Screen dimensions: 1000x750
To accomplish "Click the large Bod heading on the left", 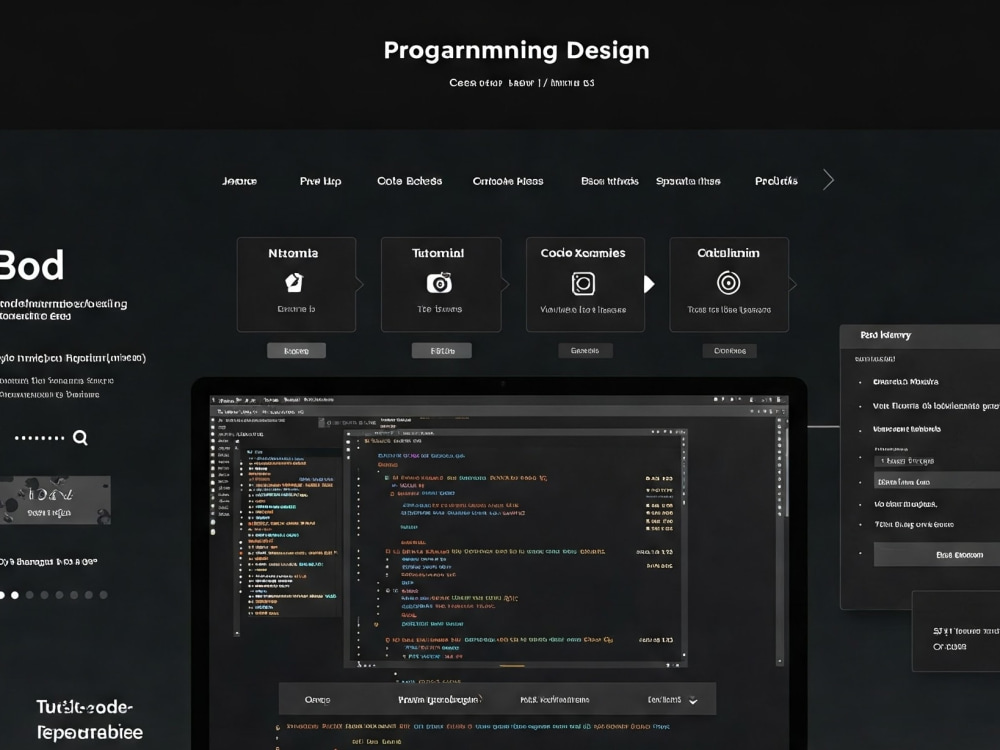I will click(x=32, y=265).
